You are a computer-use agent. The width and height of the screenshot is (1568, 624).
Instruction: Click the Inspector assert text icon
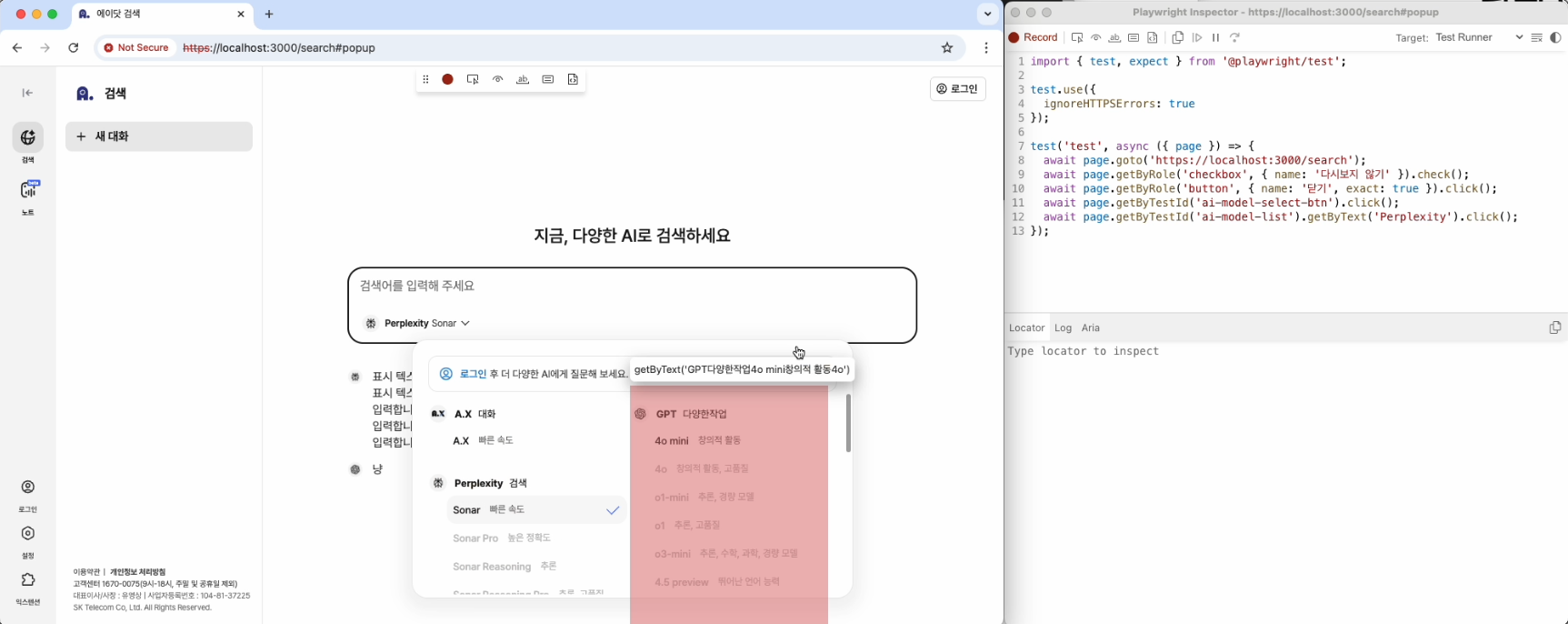tap(1114, 38)
